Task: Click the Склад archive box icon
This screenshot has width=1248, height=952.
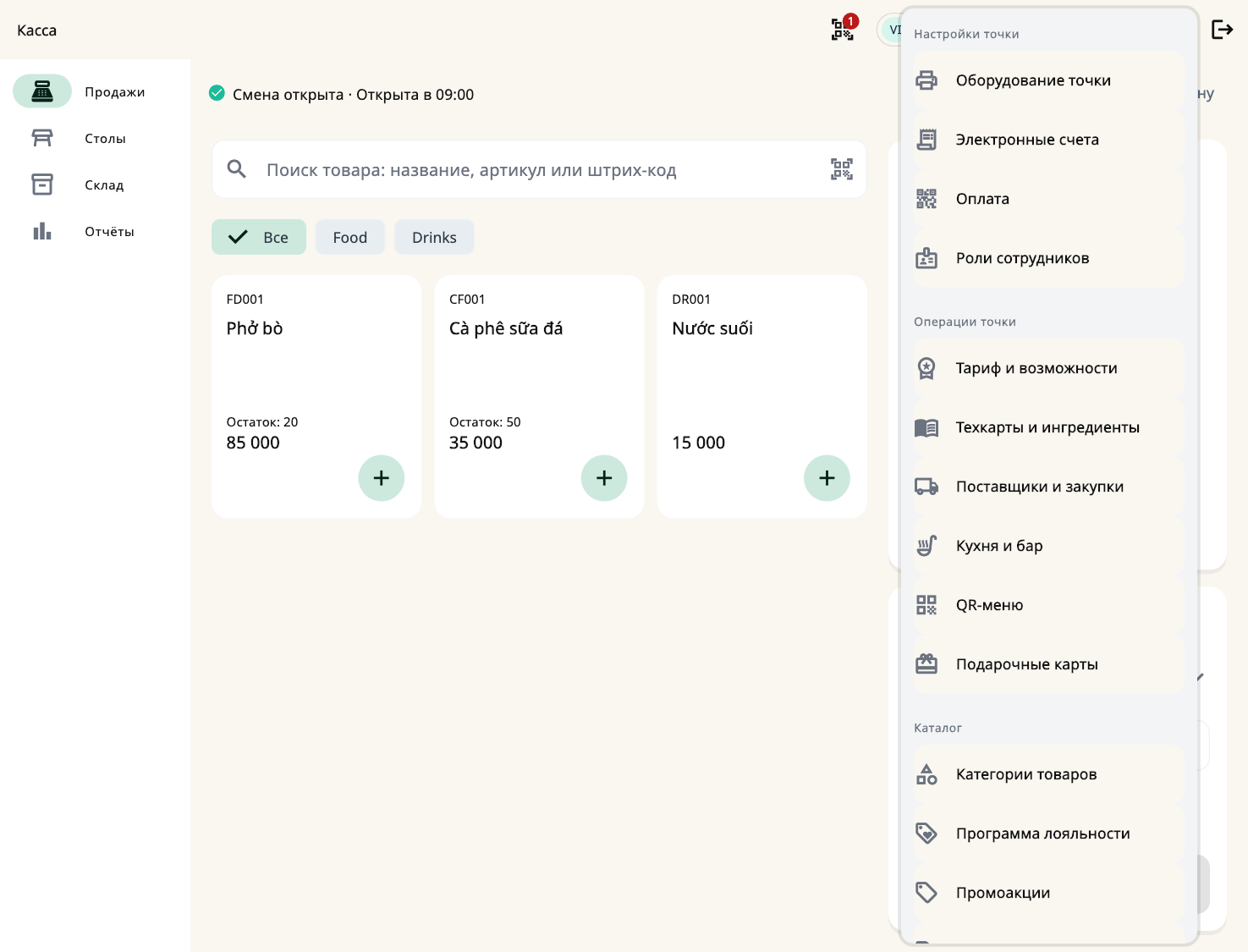Action: tap(42, 184)
